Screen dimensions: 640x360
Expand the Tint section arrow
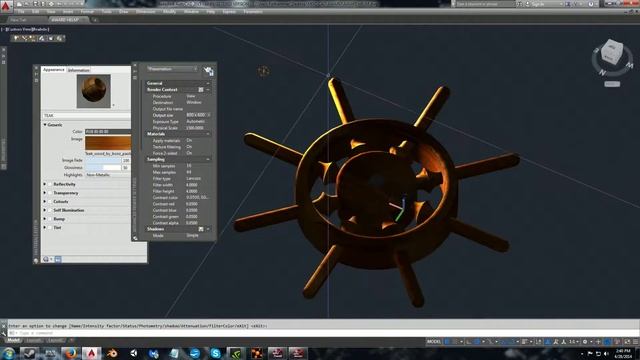tap(45, 227)
